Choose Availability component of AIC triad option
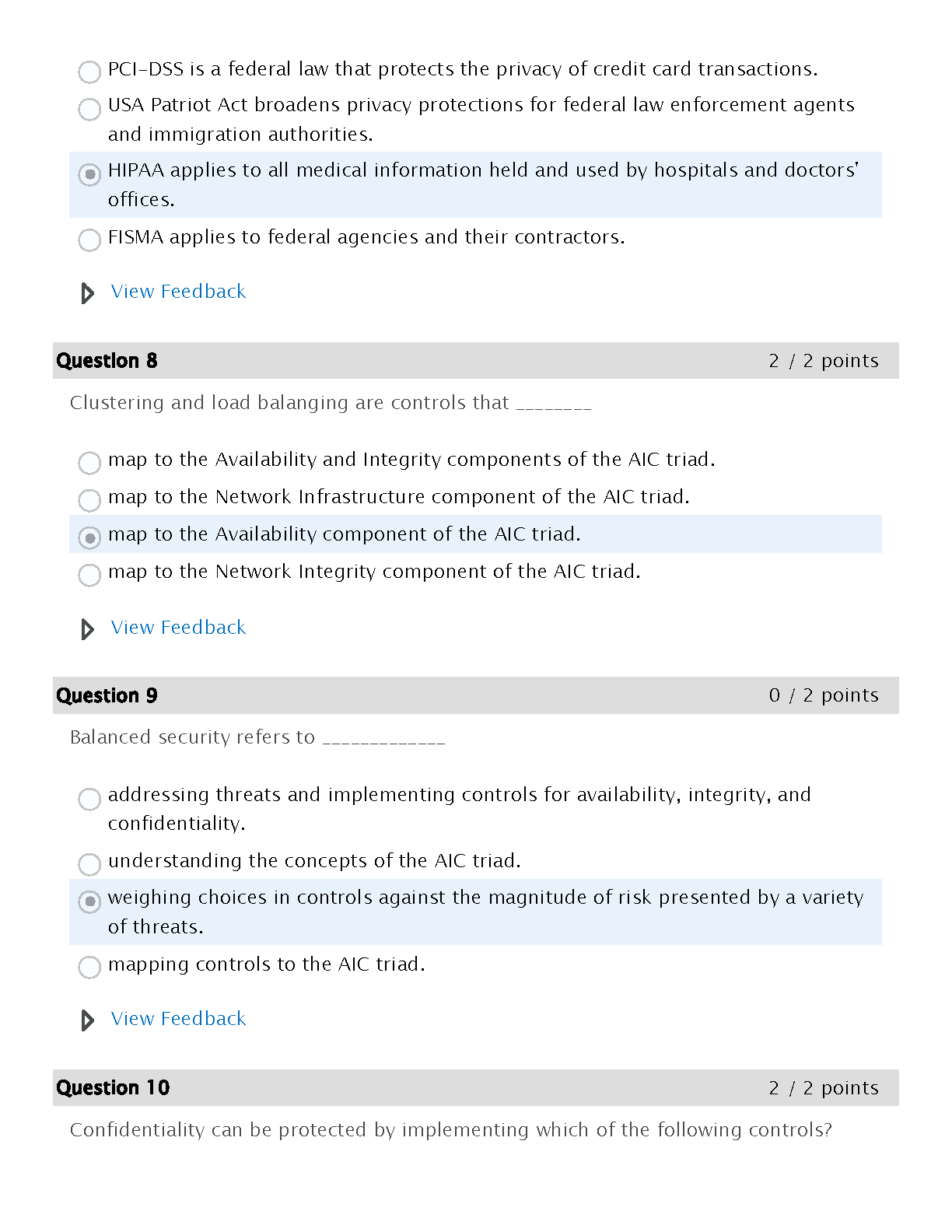Viewport: 952px width, 1232px height. click(89, 537)
